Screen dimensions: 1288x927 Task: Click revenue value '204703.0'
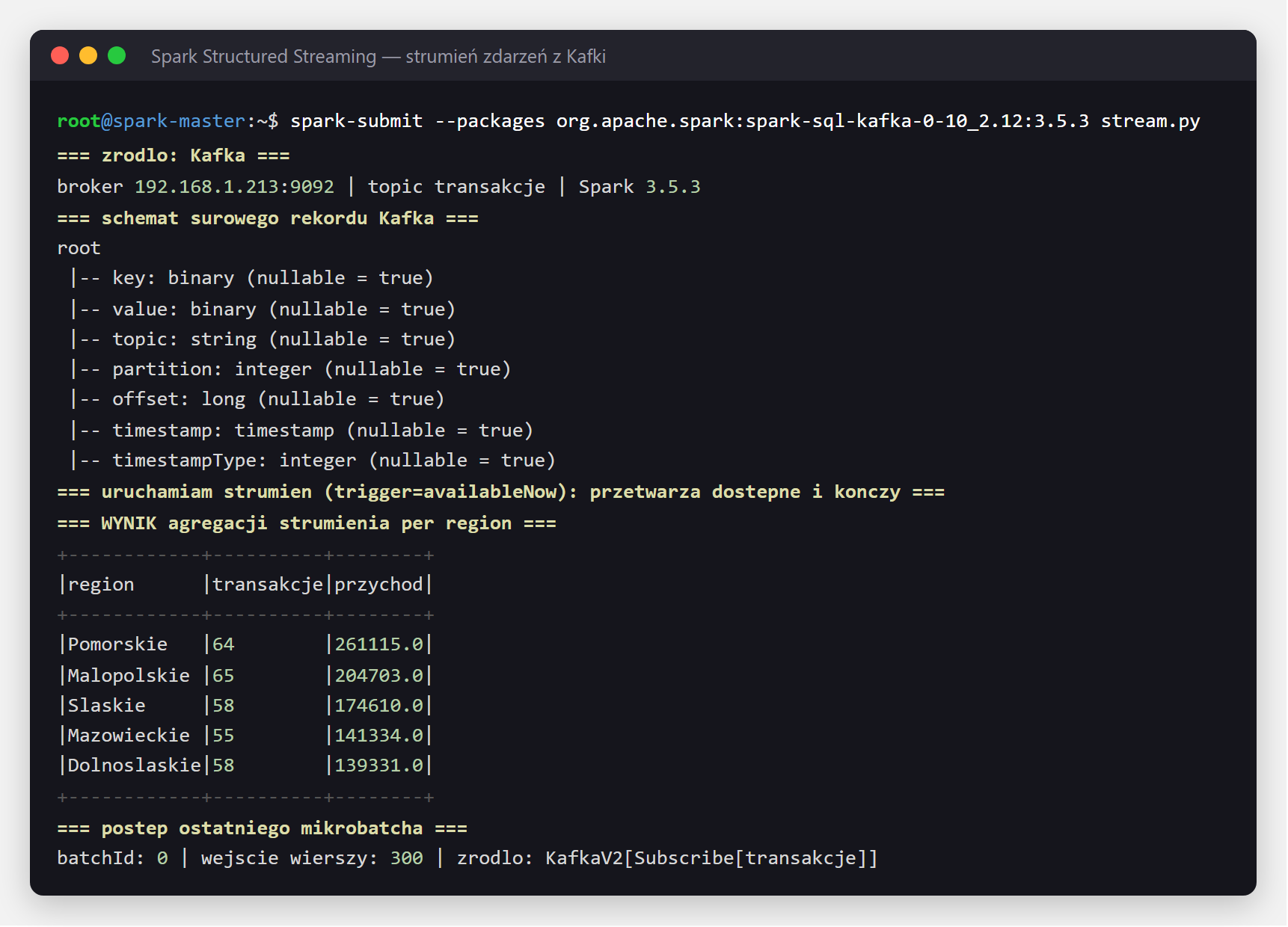pyautogui.click(x=378, y=676)
